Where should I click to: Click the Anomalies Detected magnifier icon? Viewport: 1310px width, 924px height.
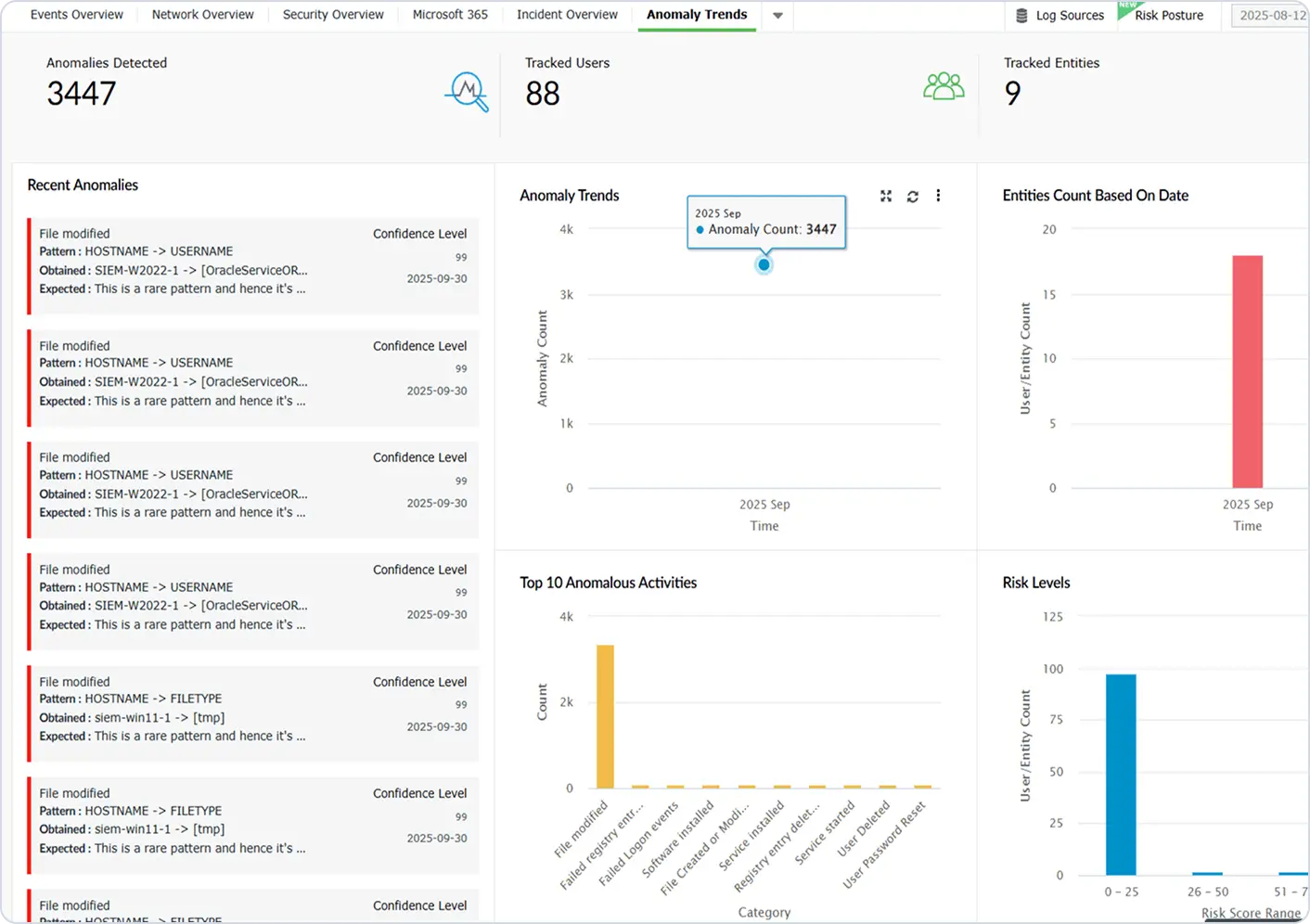pos(467,92)
